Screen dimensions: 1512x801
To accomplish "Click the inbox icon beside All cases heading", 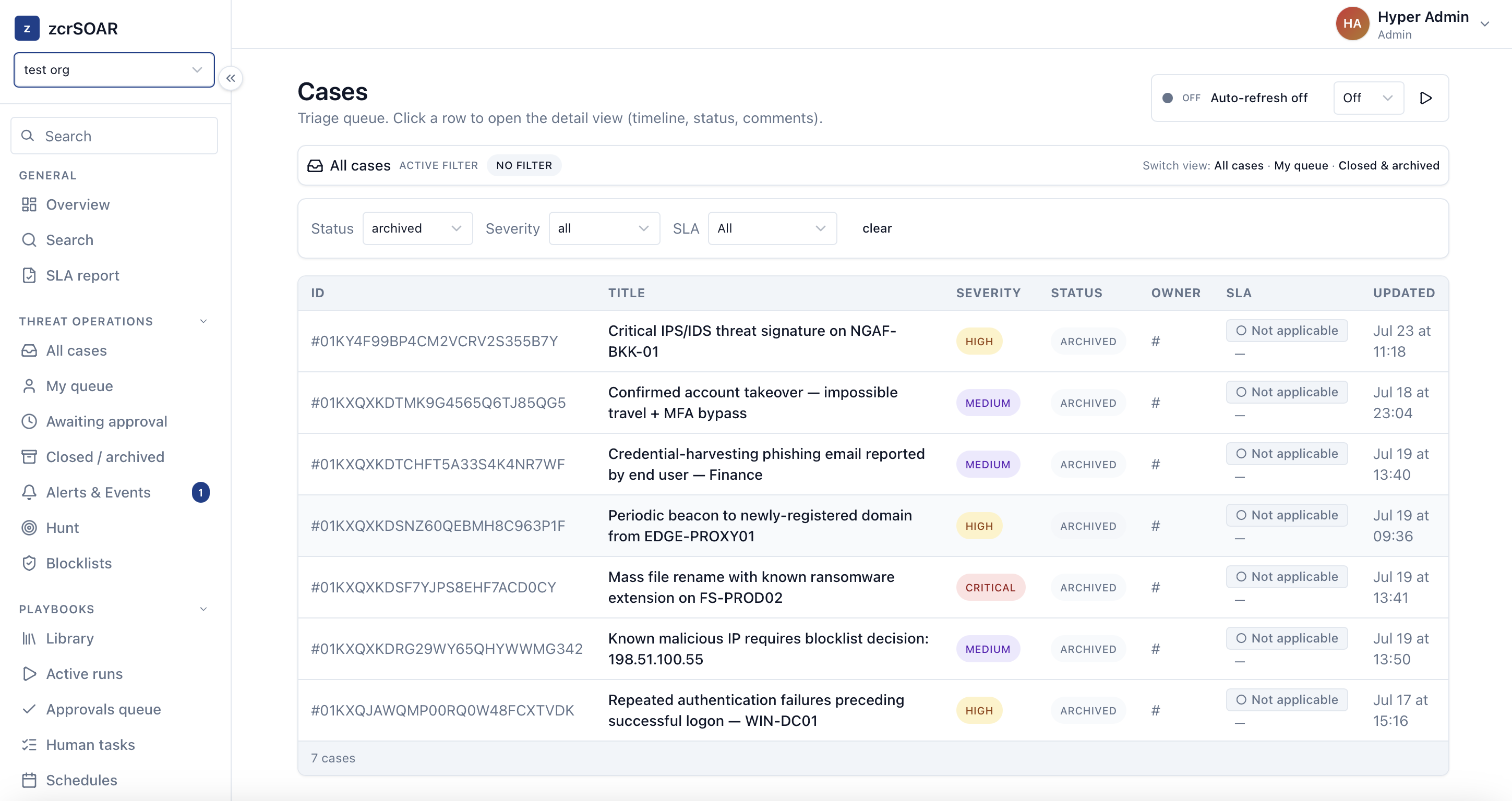I will pos(315,165).
